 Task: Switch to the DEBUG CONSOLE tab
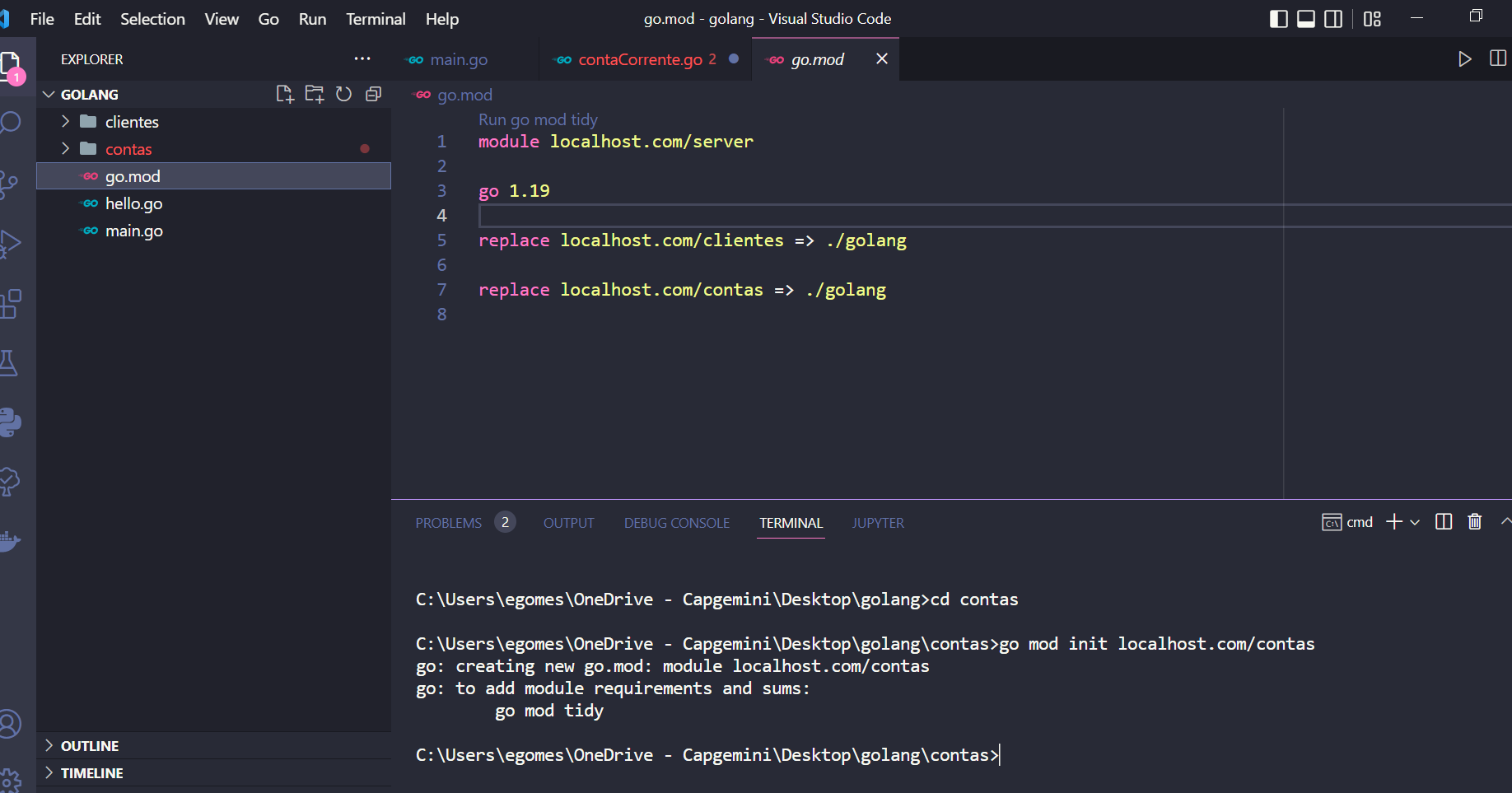677,523
